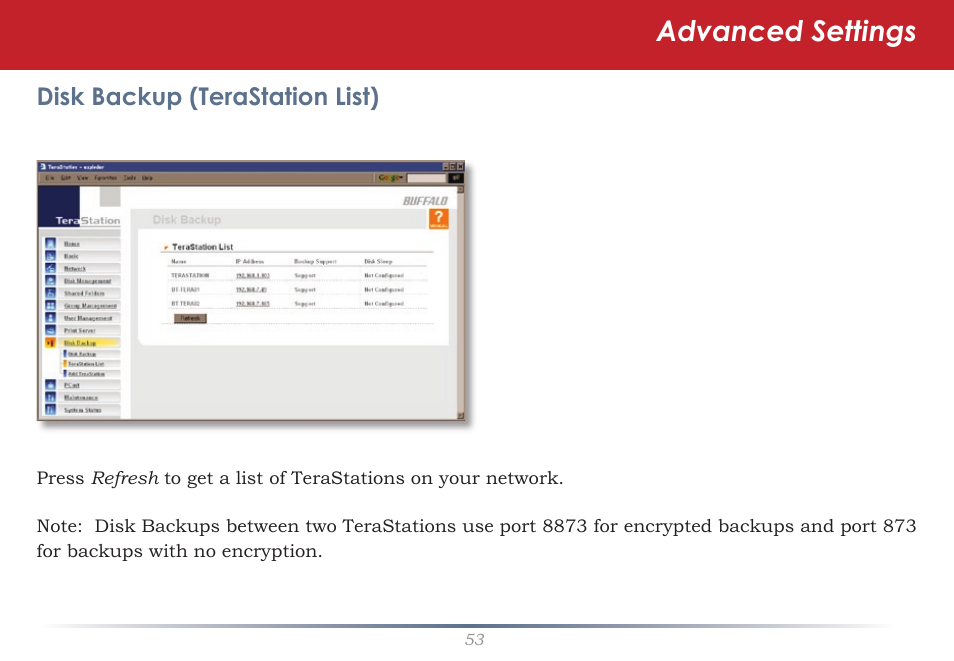Image resolution: width=954 pixels, height=661 pixels.
Task: Click the BUFFALO logo
Action: click(x=425, y=201)
